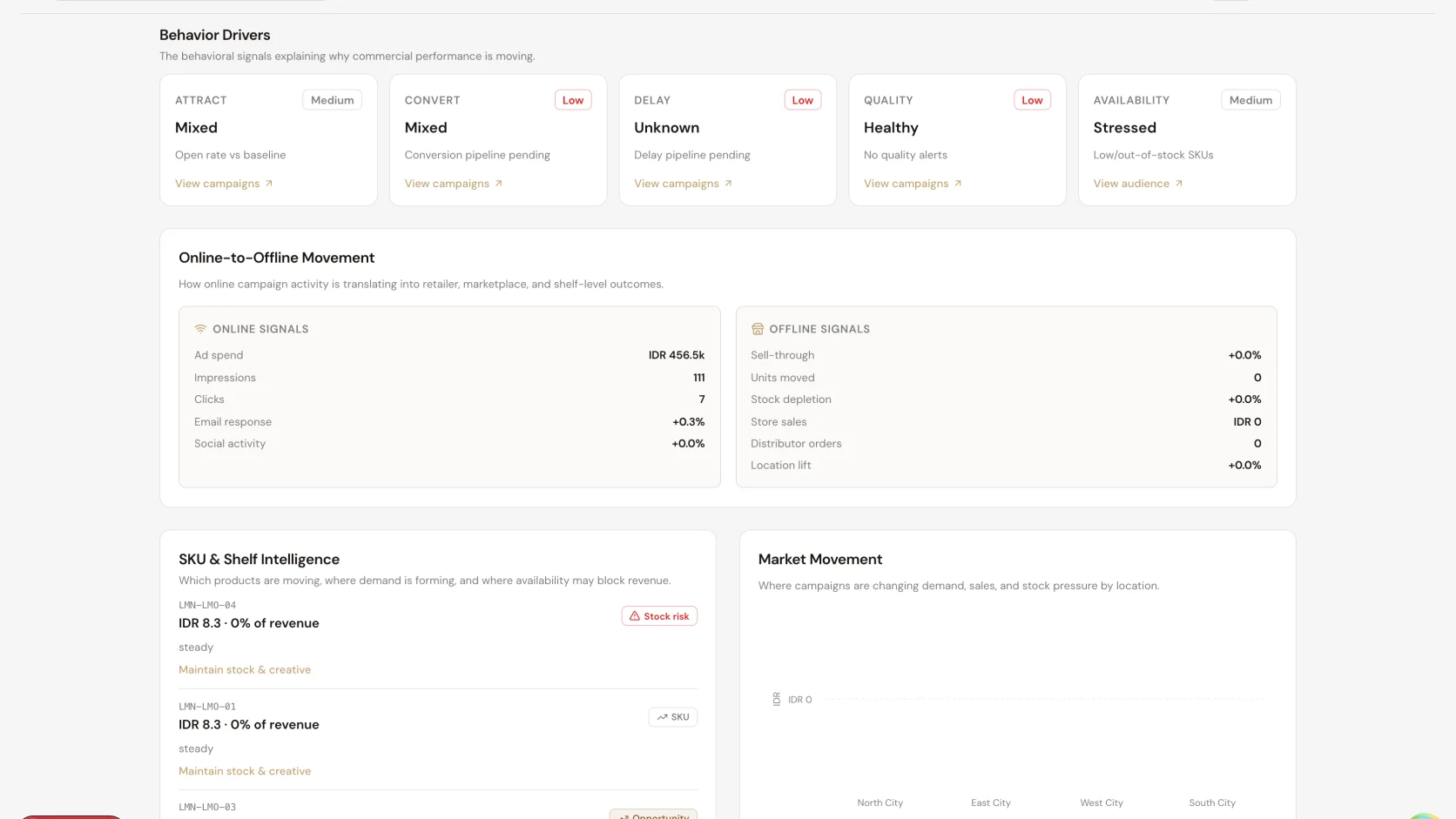1456x819 pixels.
Task: Click the Stock depletion label
Action: (791, 399)
